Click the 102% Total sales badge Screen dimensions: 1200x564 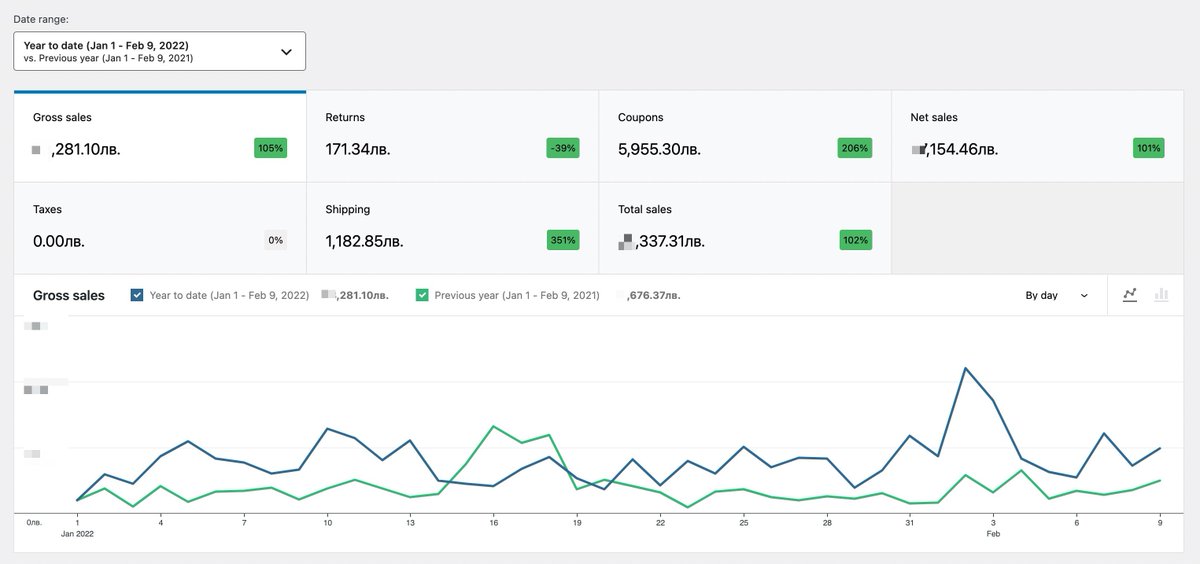(x=855, y=240)
